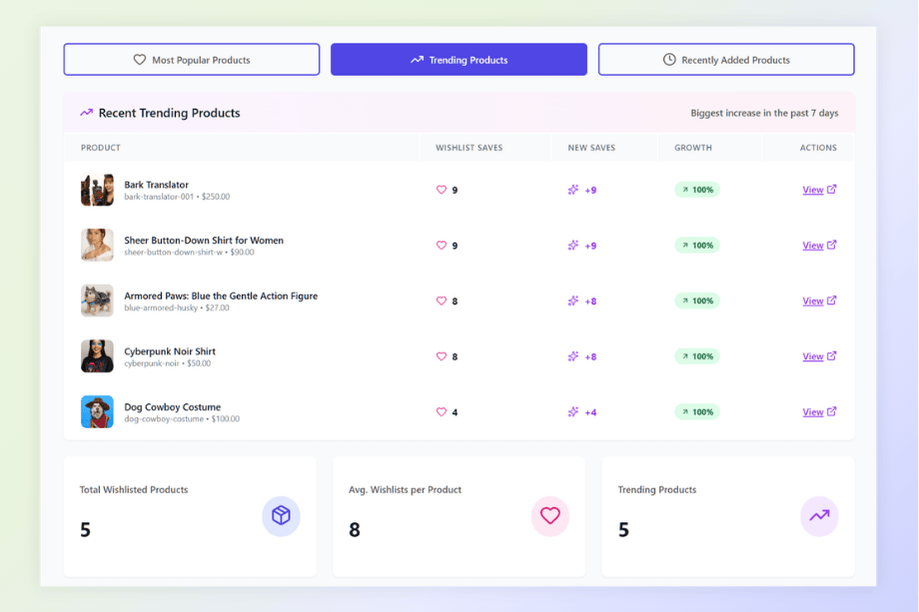Viewport: 919px width, 612px height.
Task: Open the Recently Added Products tab
Action: (x=726, y=59)
